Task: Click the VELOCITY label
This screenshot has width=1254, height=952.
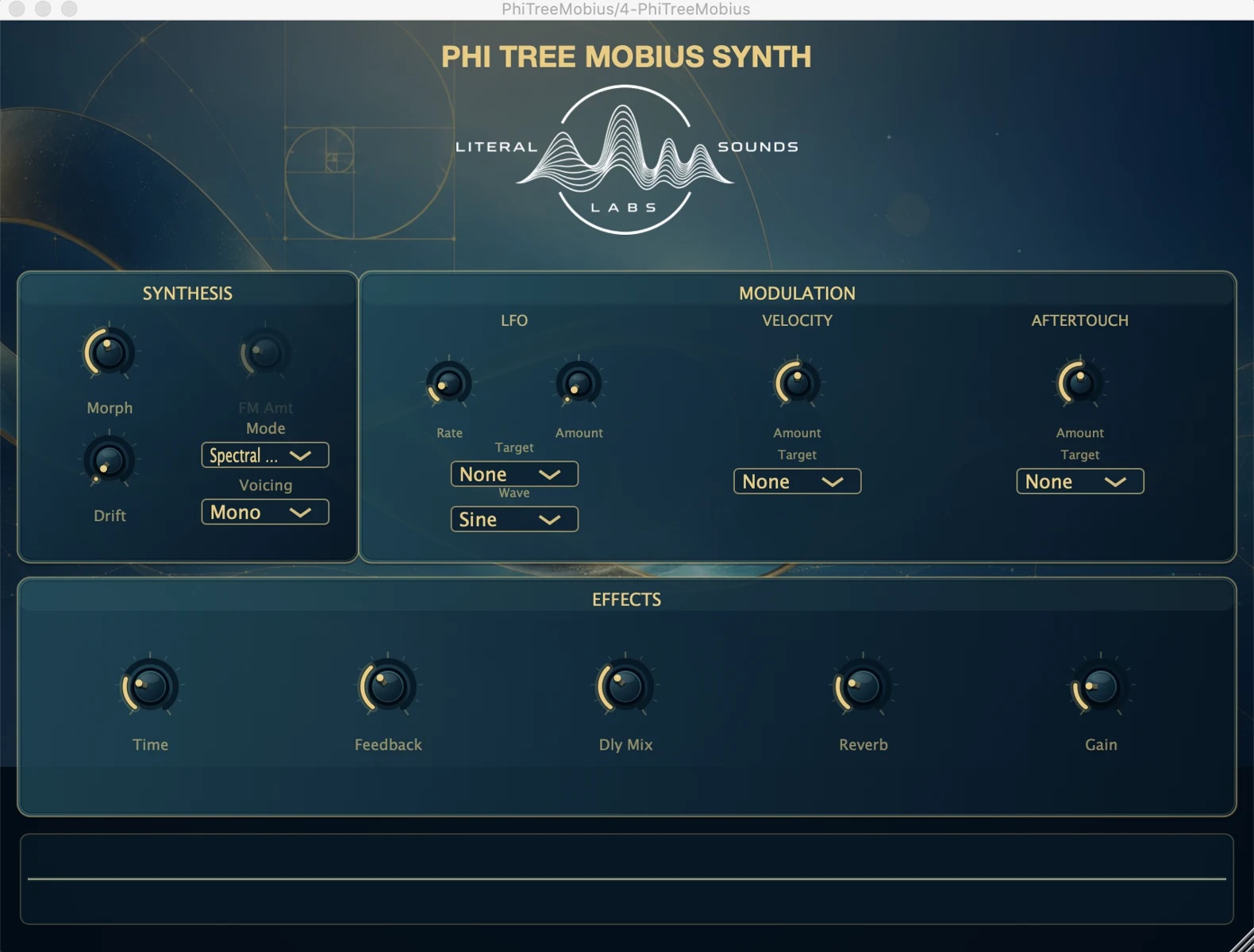Action: click(x=797, y=321)
